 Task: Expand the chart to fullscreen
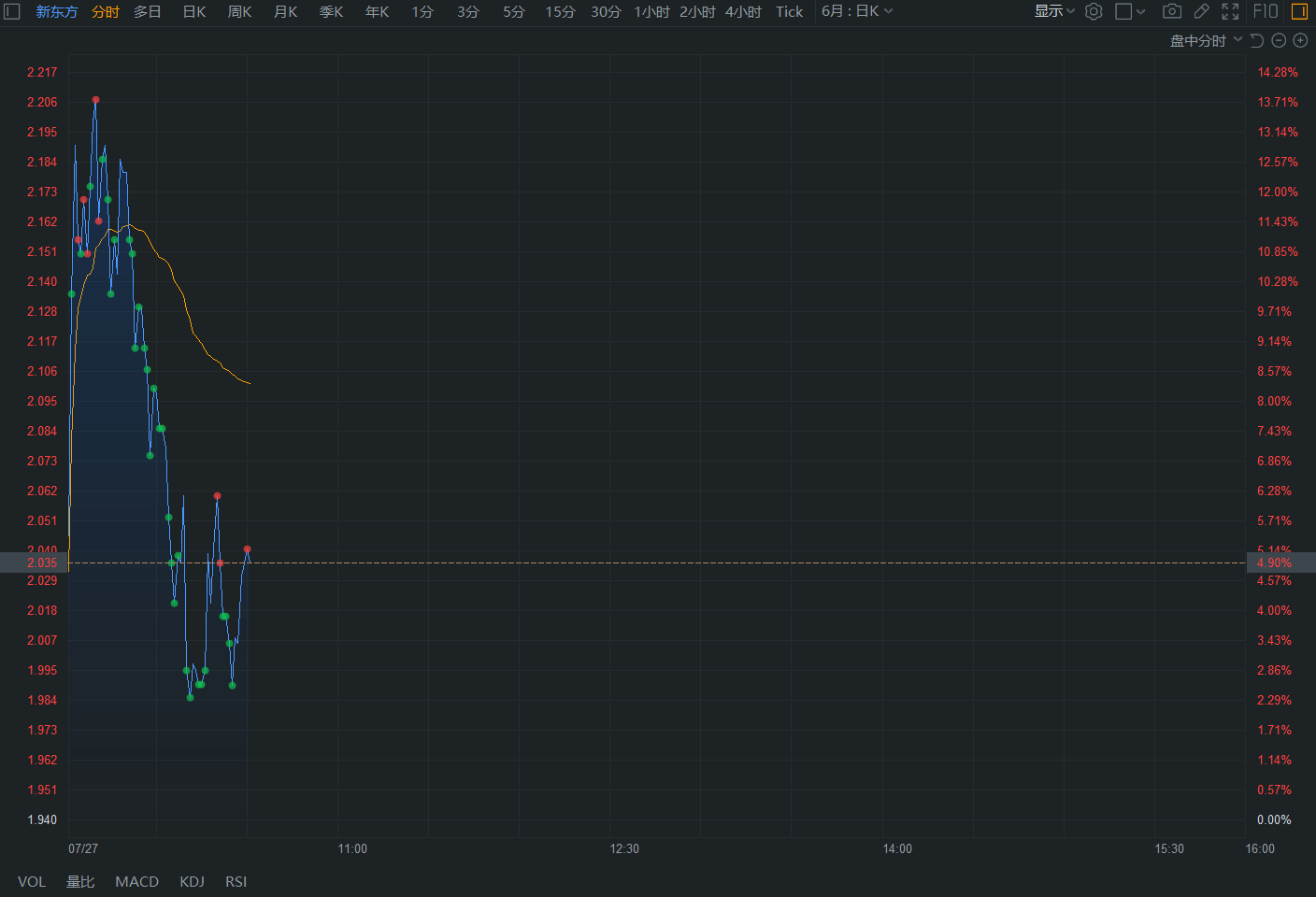(x=1230, y=11)
